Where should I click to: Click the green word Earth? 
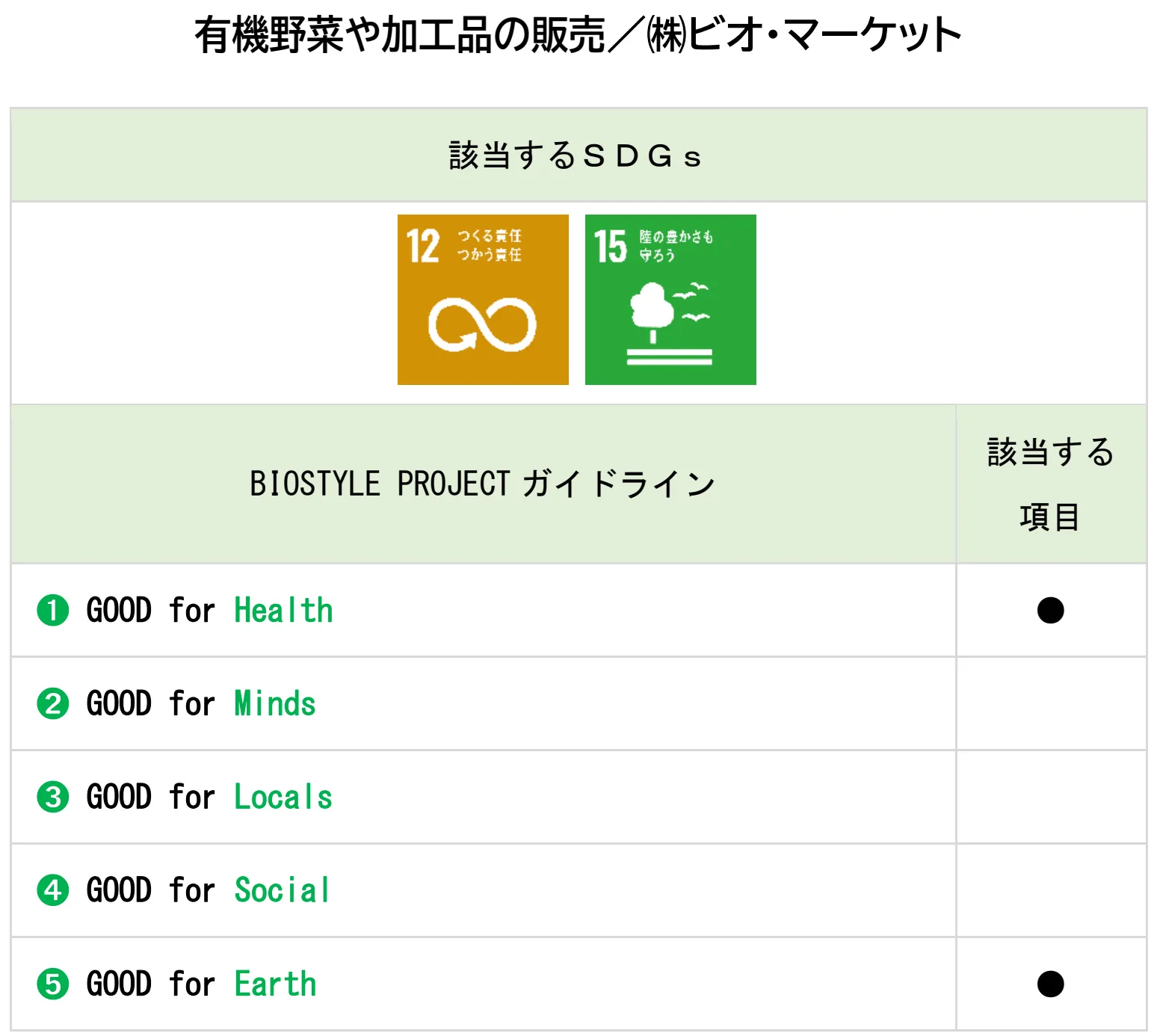276,984
